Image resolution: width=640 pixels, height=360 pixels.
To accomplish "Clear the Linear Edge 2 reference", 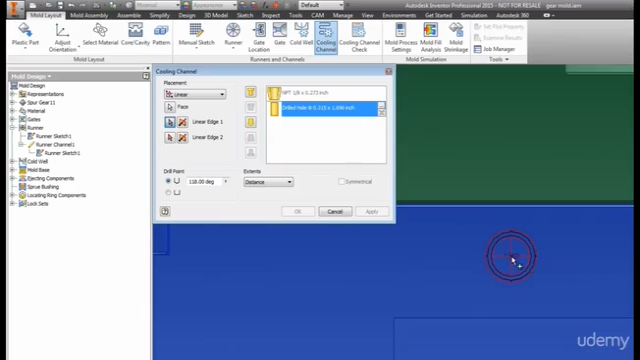I will coord(182,138).
